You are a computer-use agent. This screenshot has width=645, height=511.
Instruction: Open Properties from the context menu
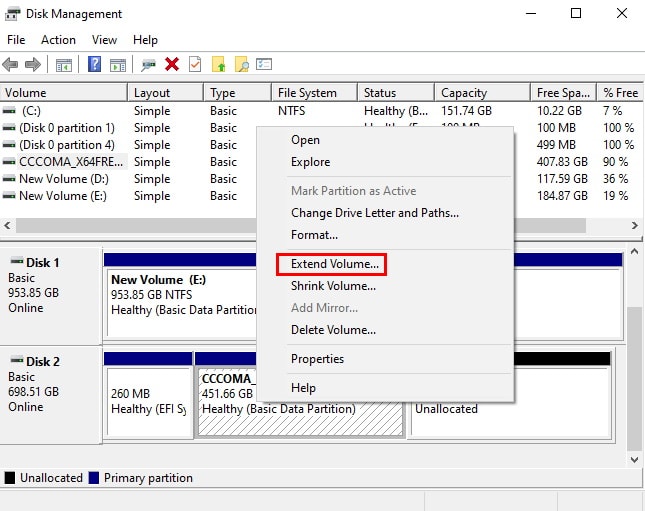pos(385,359)
